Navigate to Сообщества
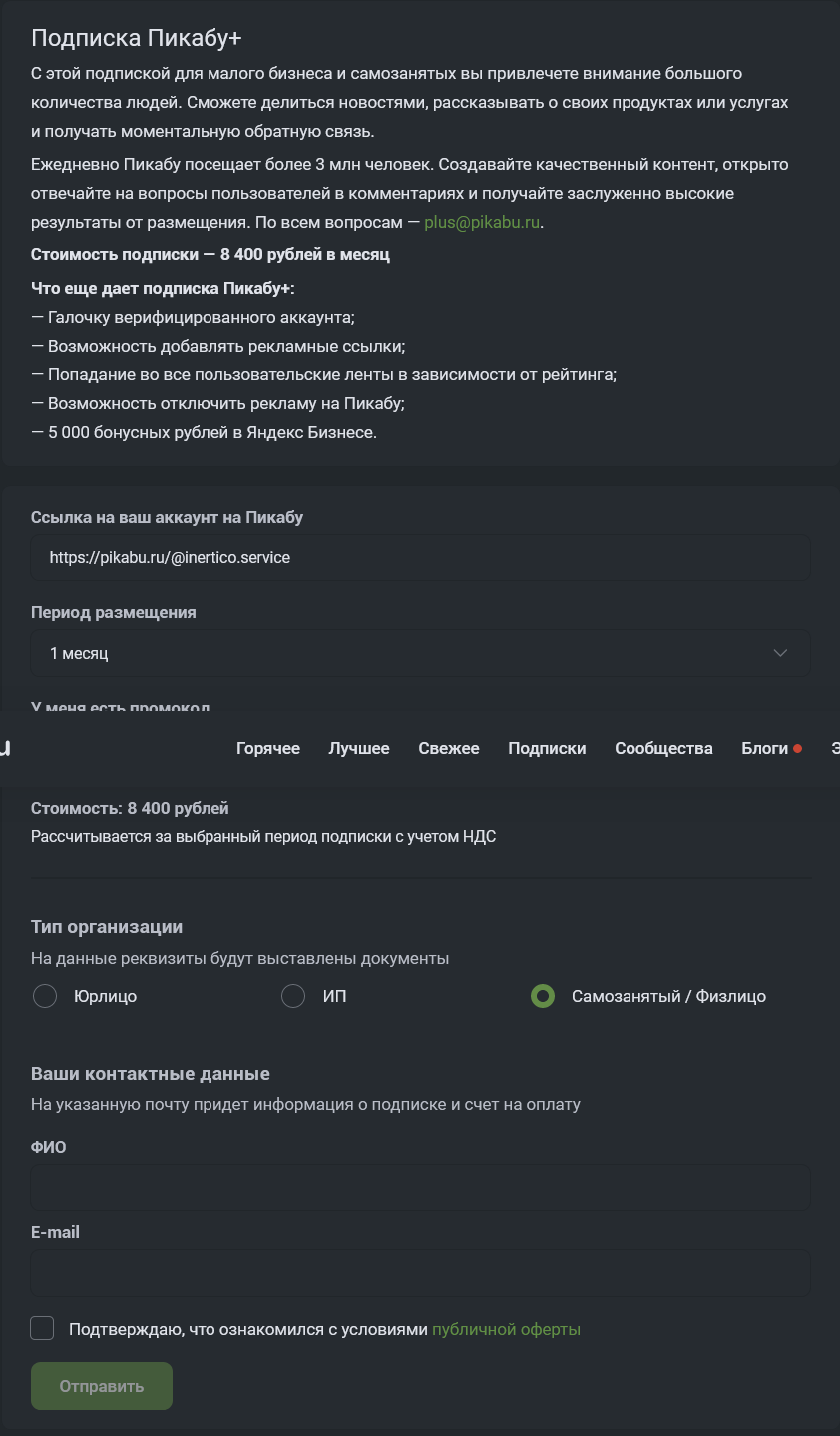The image size is (840, 1436). [x=663, y=748]
